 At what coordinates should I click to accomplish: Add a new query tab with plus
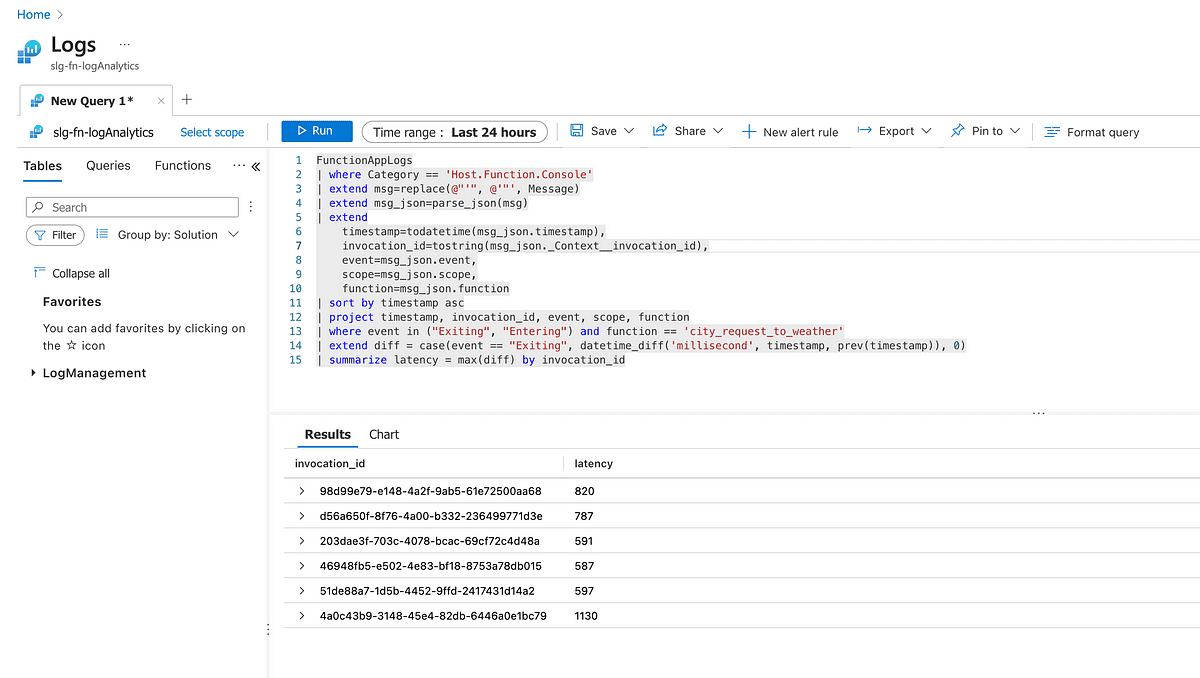tap(187, 100)
